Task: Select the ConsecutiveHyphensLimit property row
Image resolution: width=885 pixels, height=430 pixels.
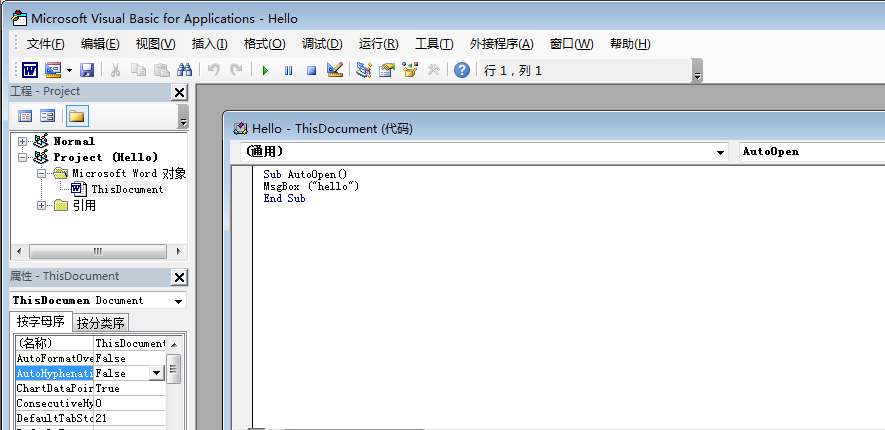Action: click(90, 403)
